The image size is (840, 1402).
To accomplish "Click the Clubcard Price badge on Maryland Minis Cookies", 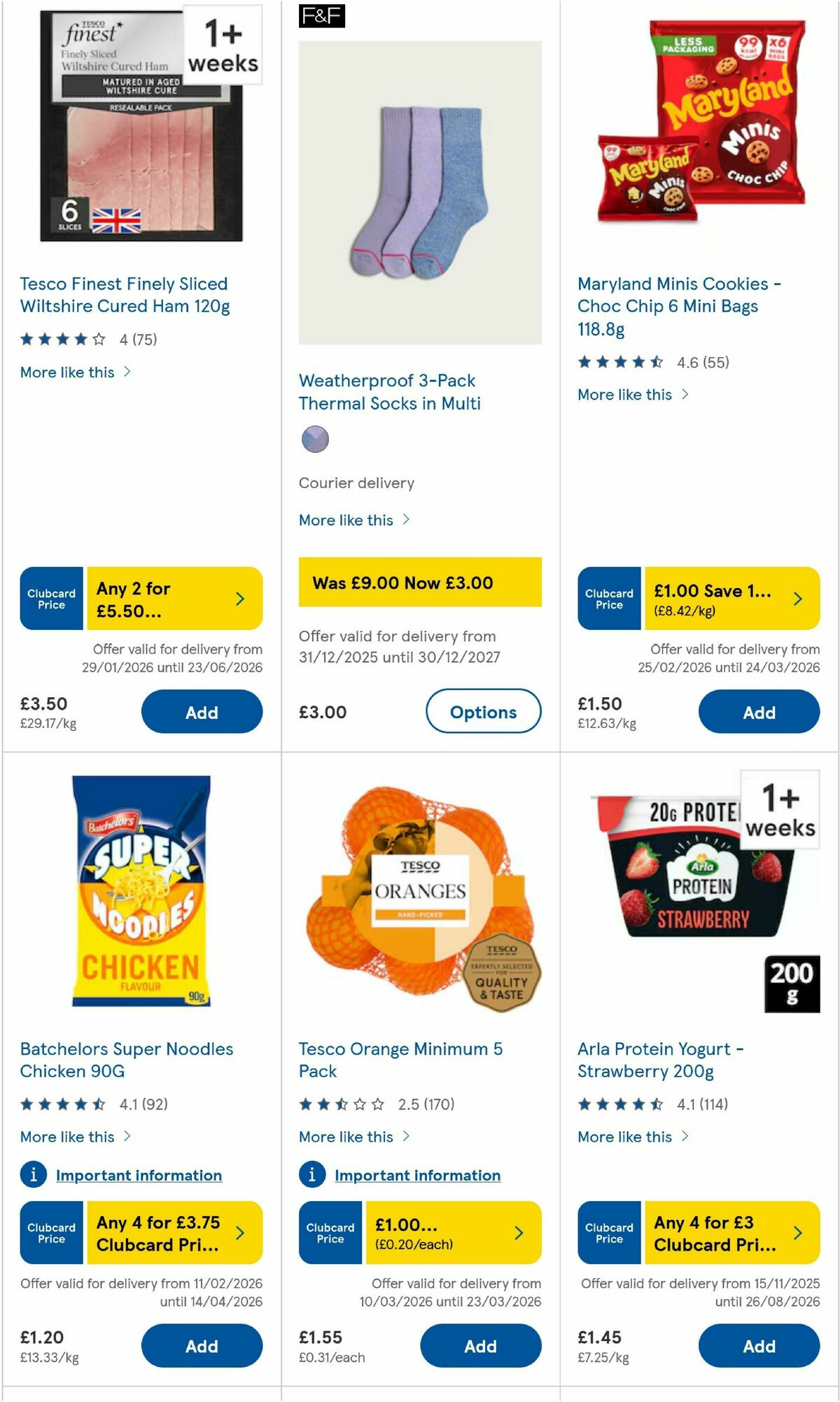I will (x=608, y=598).
